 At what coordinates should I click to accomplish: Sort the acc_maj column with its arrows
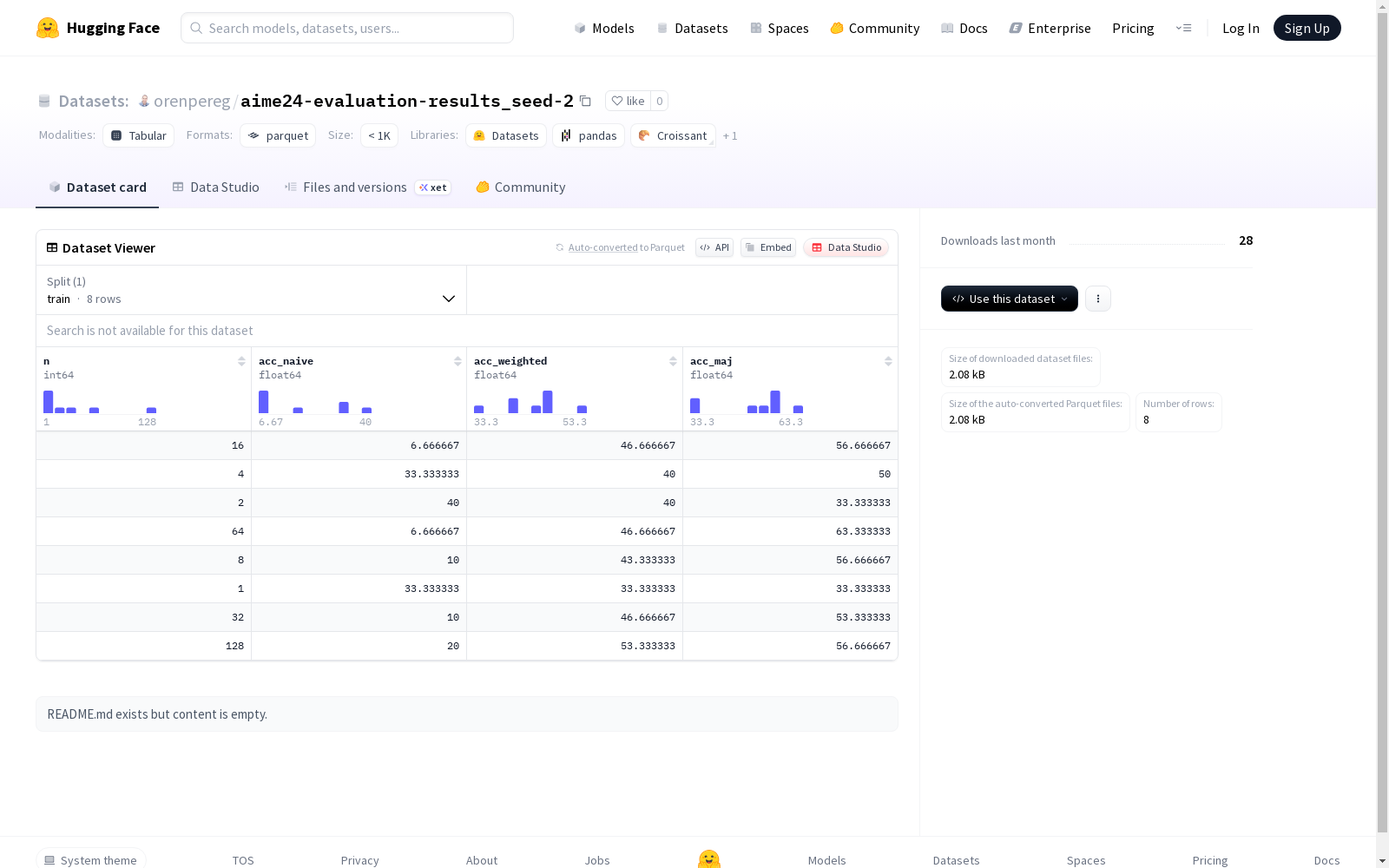[x=888, y=361]
